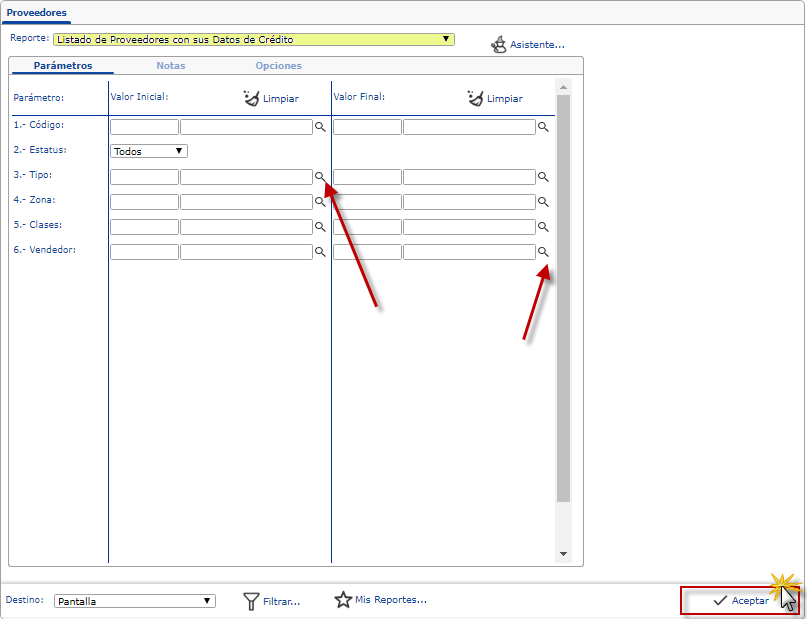The width and height of the screenshot is (807, 619).
Task: Clear the Valor Inicial column with Limpiar
Action: pyautogui.click(x=271, y=98)
